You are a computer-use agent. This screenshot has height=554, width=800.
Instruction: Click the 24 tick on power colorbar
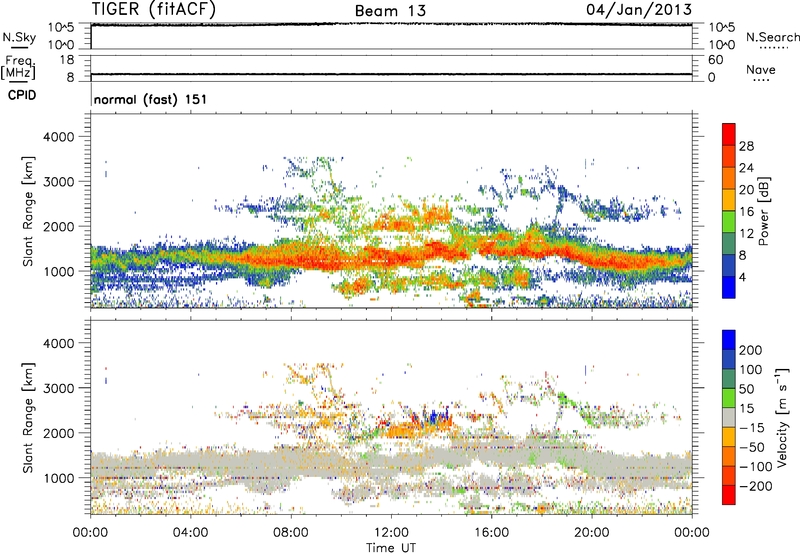click(746, 168)
